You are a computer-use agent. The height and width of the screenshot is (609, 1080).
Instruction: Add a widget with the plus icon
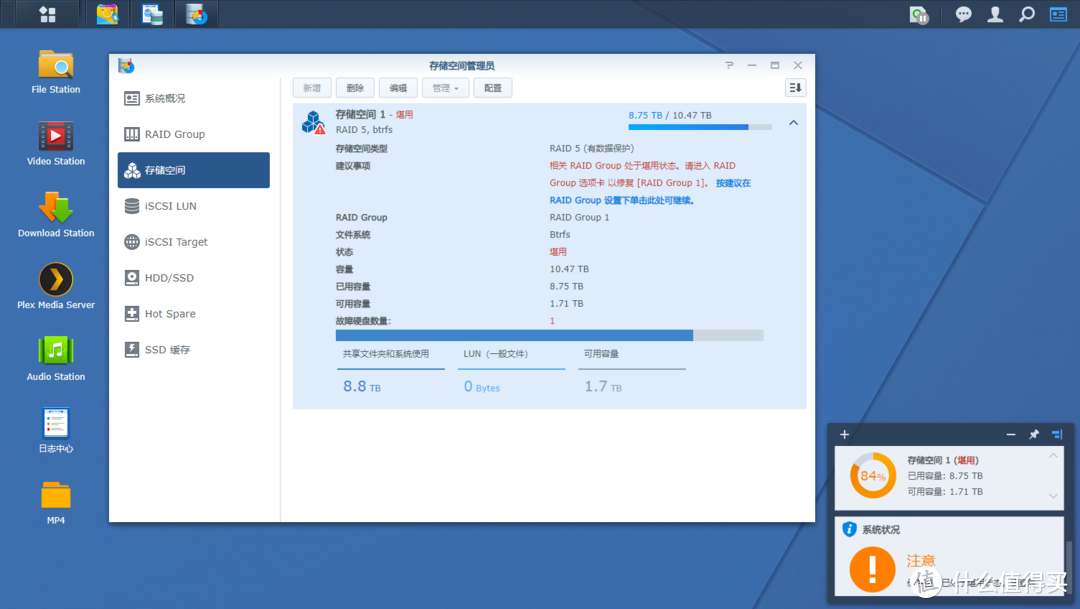[844, 434]
